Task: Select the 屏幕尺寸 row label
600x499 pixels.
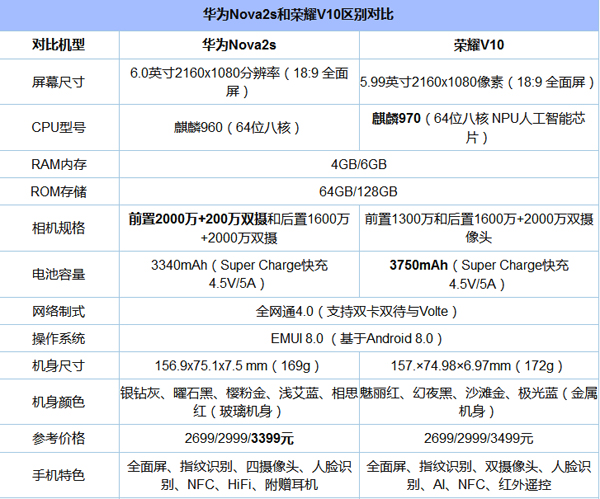Action: coord(58,82)
